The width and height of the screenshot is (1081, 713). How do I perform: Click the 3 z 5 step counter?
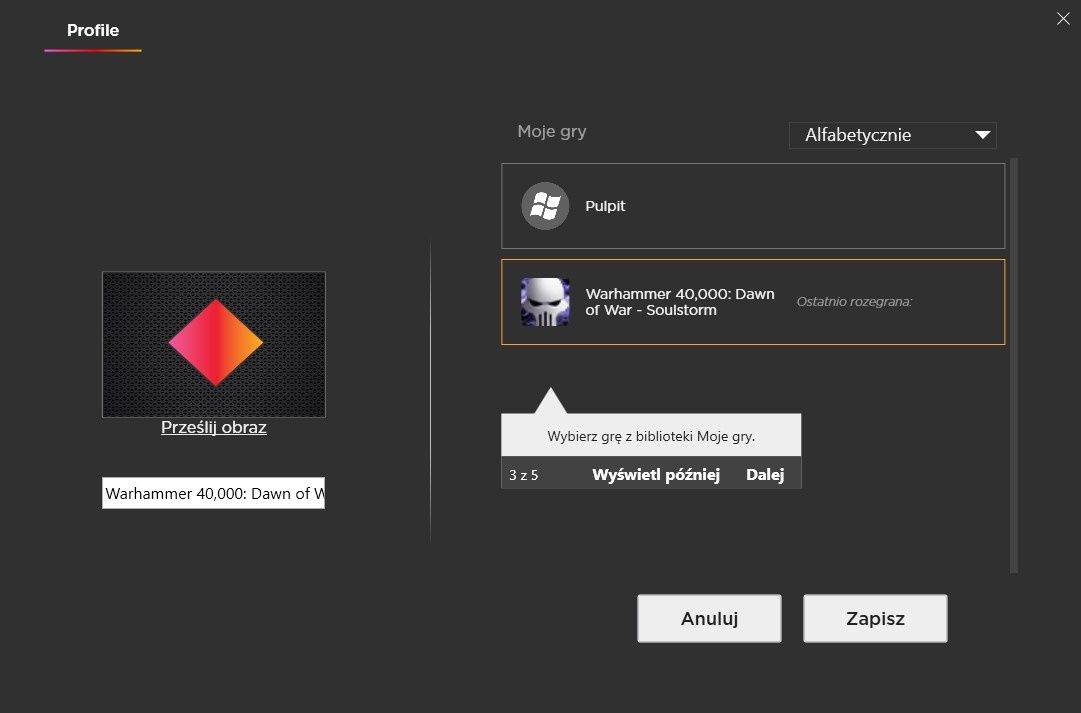523,475
